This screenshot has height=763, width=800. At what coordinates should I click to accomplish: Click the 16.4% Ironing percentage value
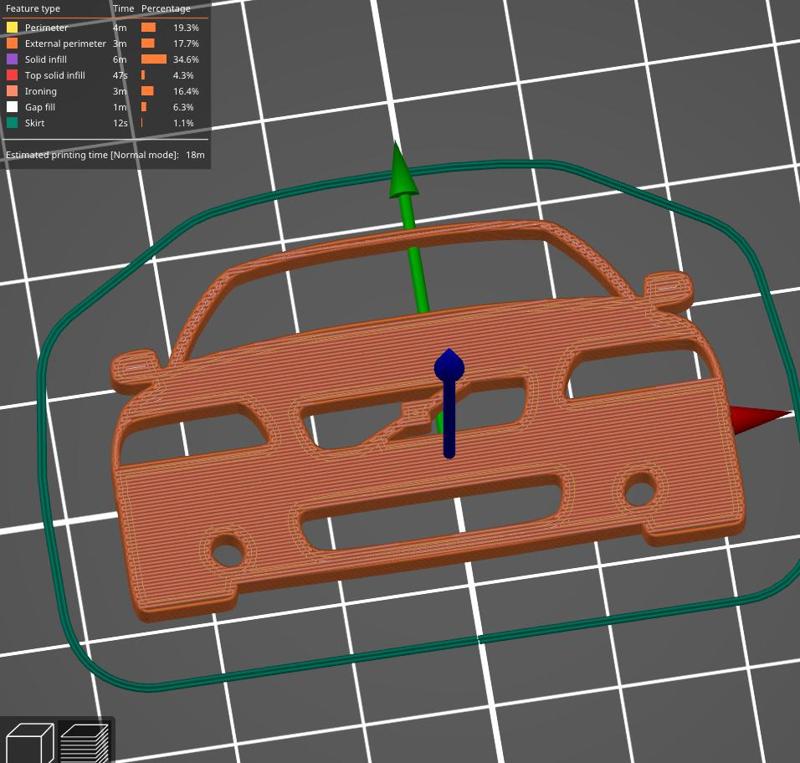coord(186,91)
